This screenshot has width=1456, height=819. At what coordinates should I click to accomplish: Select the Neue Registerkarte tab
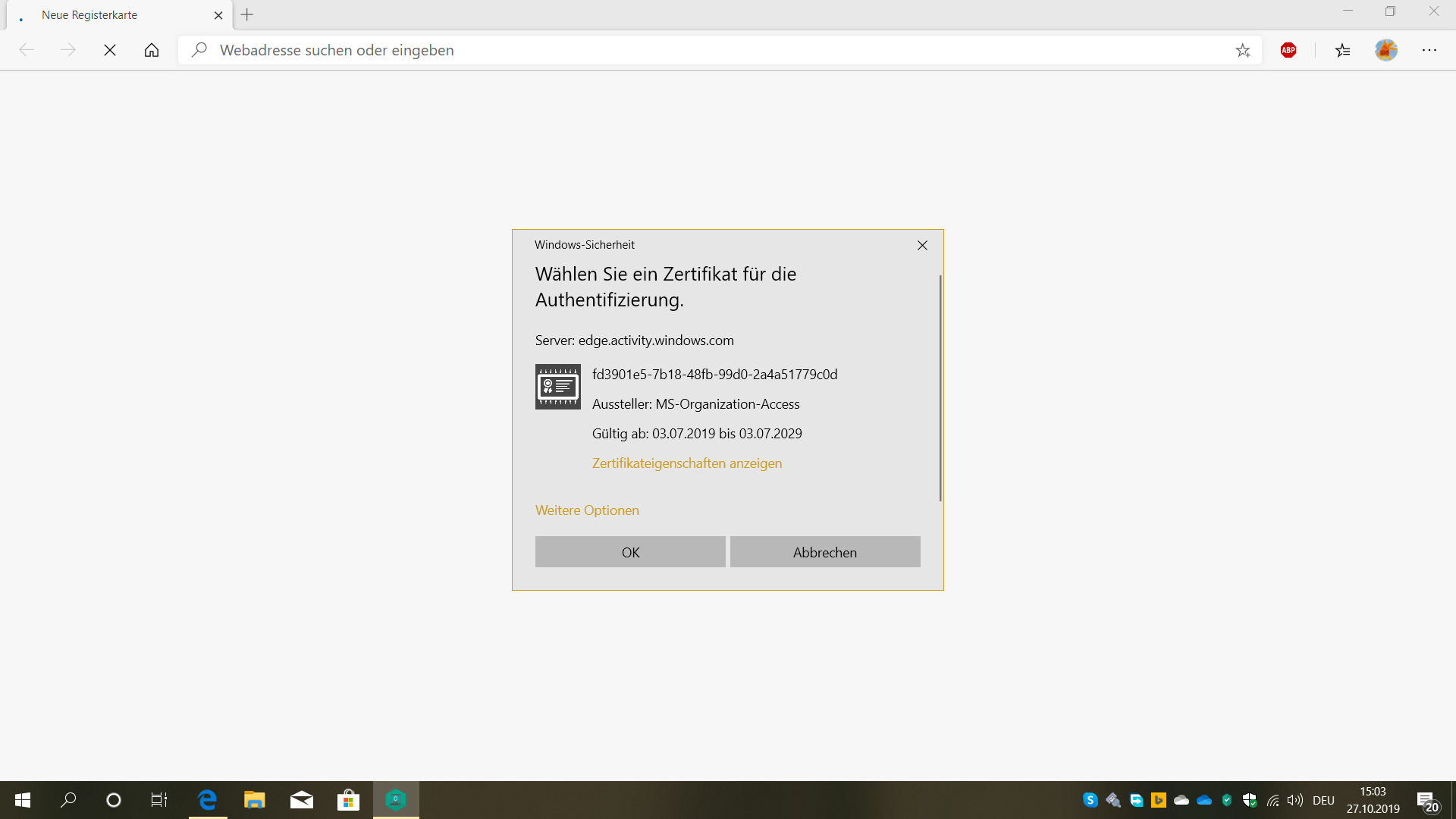(x=120, y=15)
